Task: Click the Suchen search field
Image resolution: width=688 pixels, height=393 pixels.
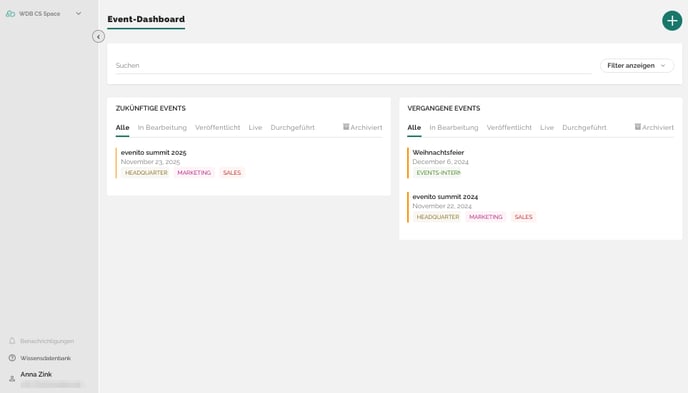Action: [353, 65]
